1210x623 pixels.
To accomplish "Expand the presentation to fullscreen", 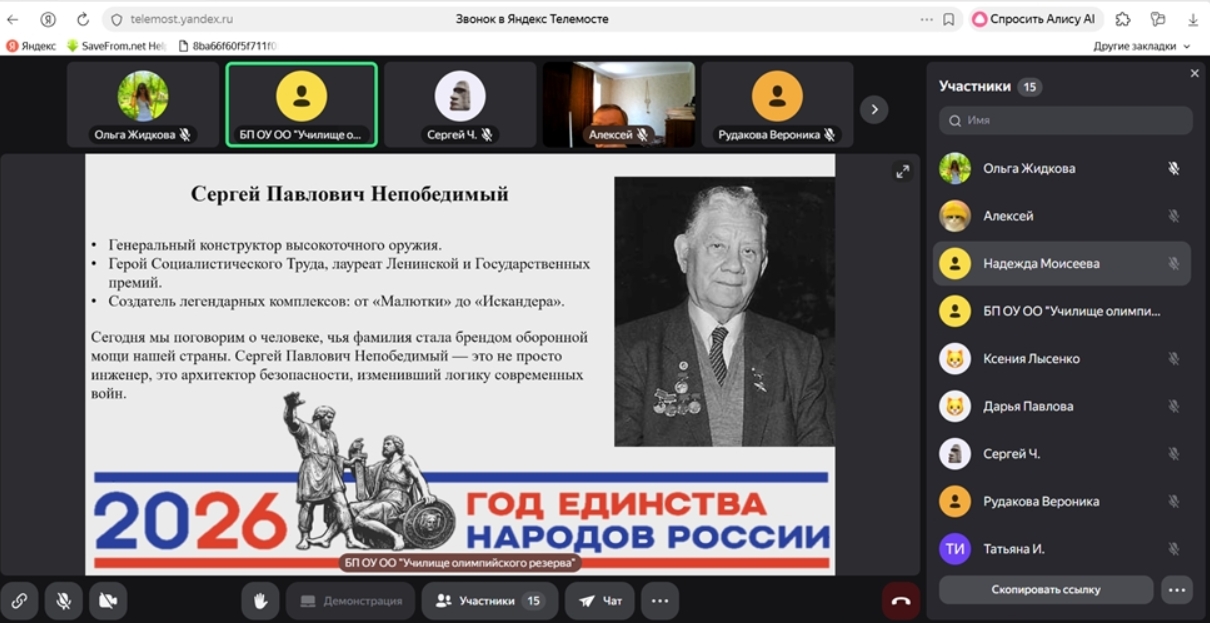I will 902,172.
